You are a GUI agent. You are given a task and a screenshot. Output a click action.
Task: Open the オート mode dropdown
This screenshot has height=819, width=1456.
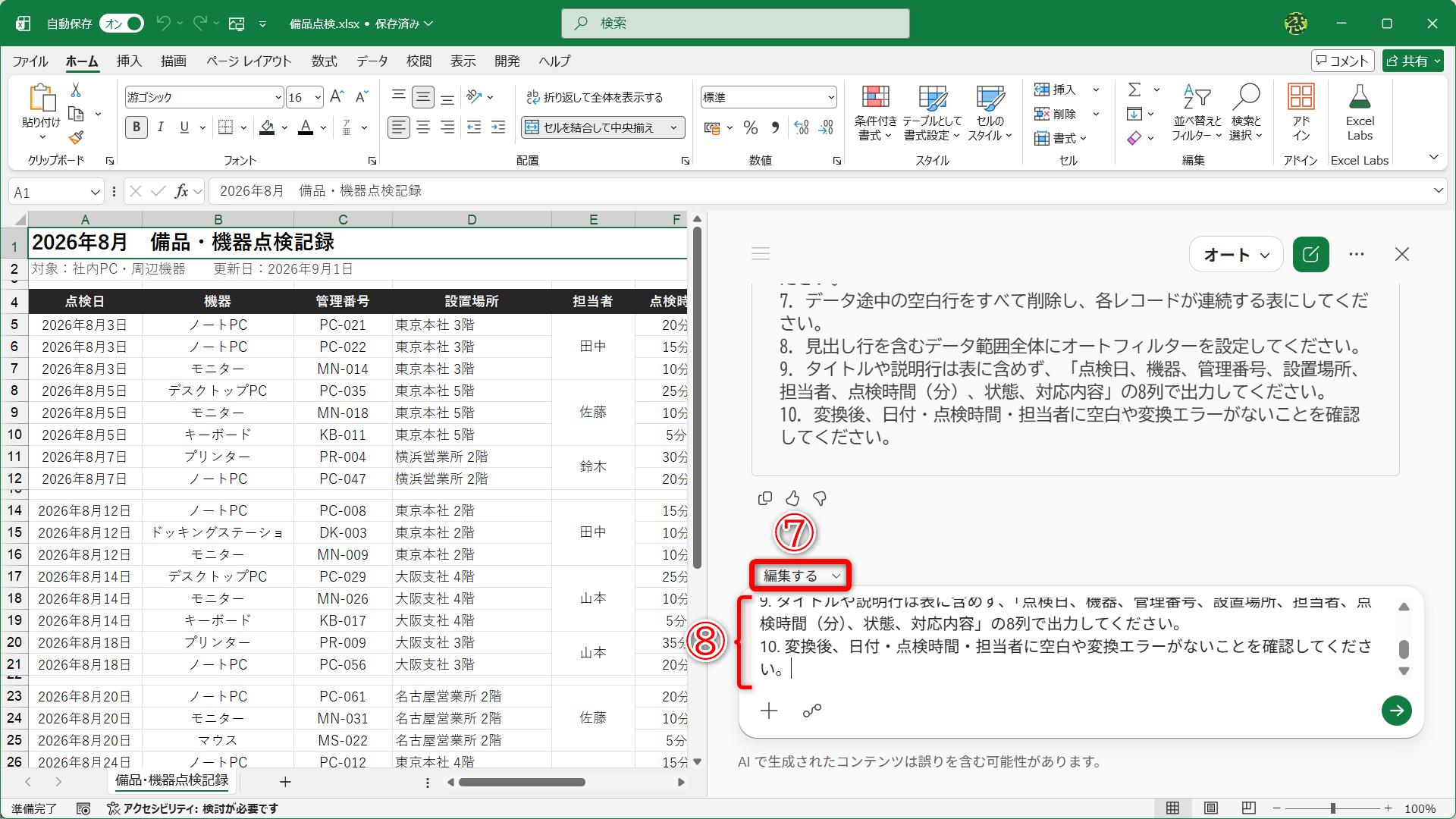pos(1236,255)
